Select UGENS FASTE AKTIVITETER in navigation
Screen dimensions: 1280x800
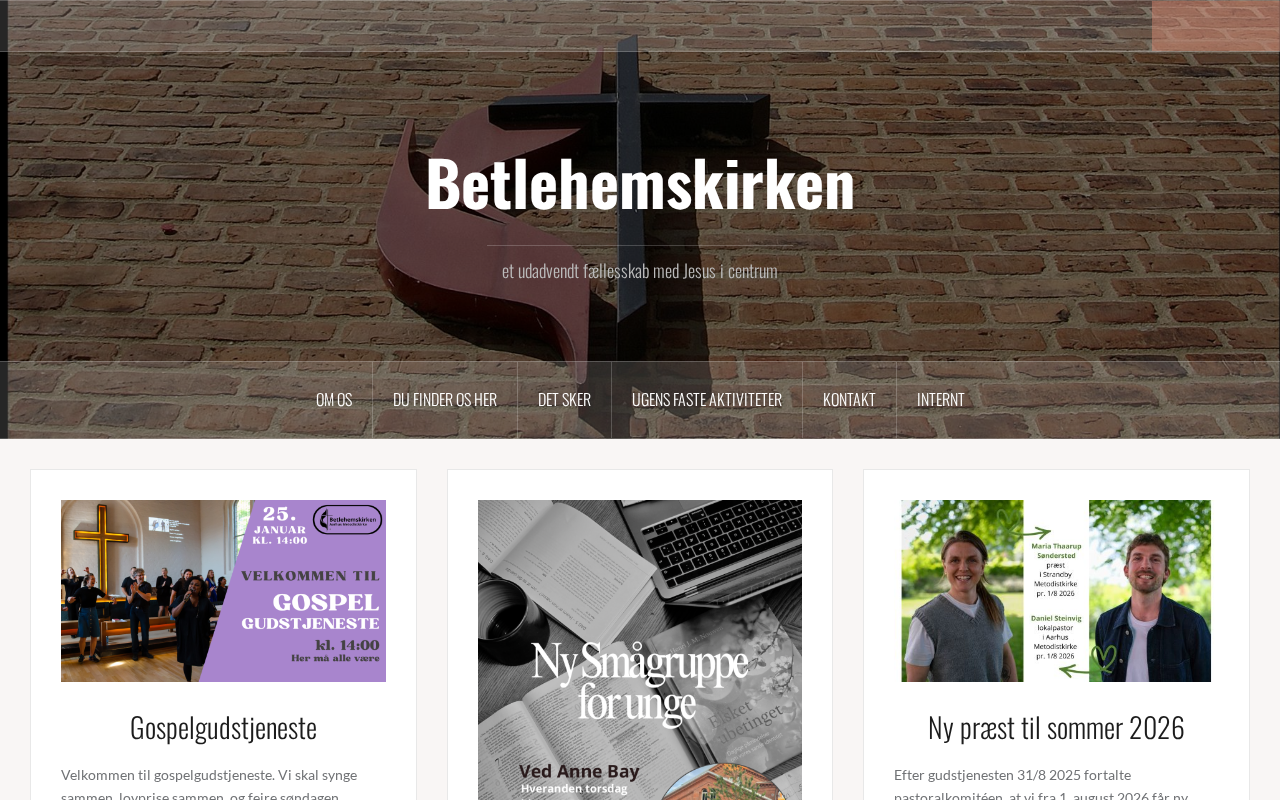[x=707, y=400]
